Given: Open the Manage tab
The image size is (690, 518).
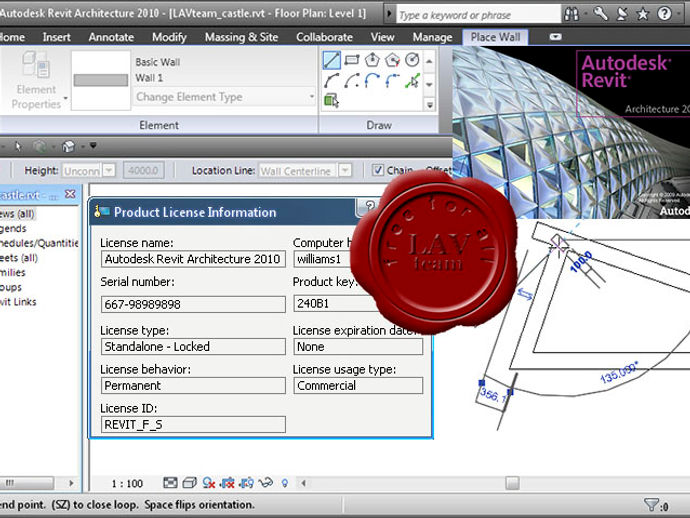Looking at the screenshot, I should click(x=432, y=37).
